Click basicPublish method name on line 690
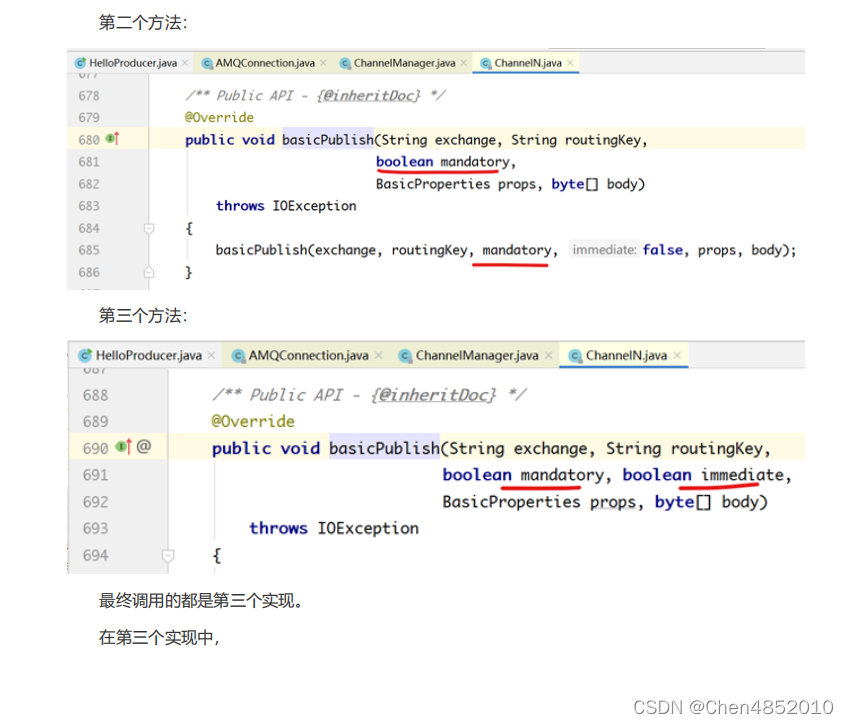This screenshot has width=849, height=724. [x=384, y=448]
